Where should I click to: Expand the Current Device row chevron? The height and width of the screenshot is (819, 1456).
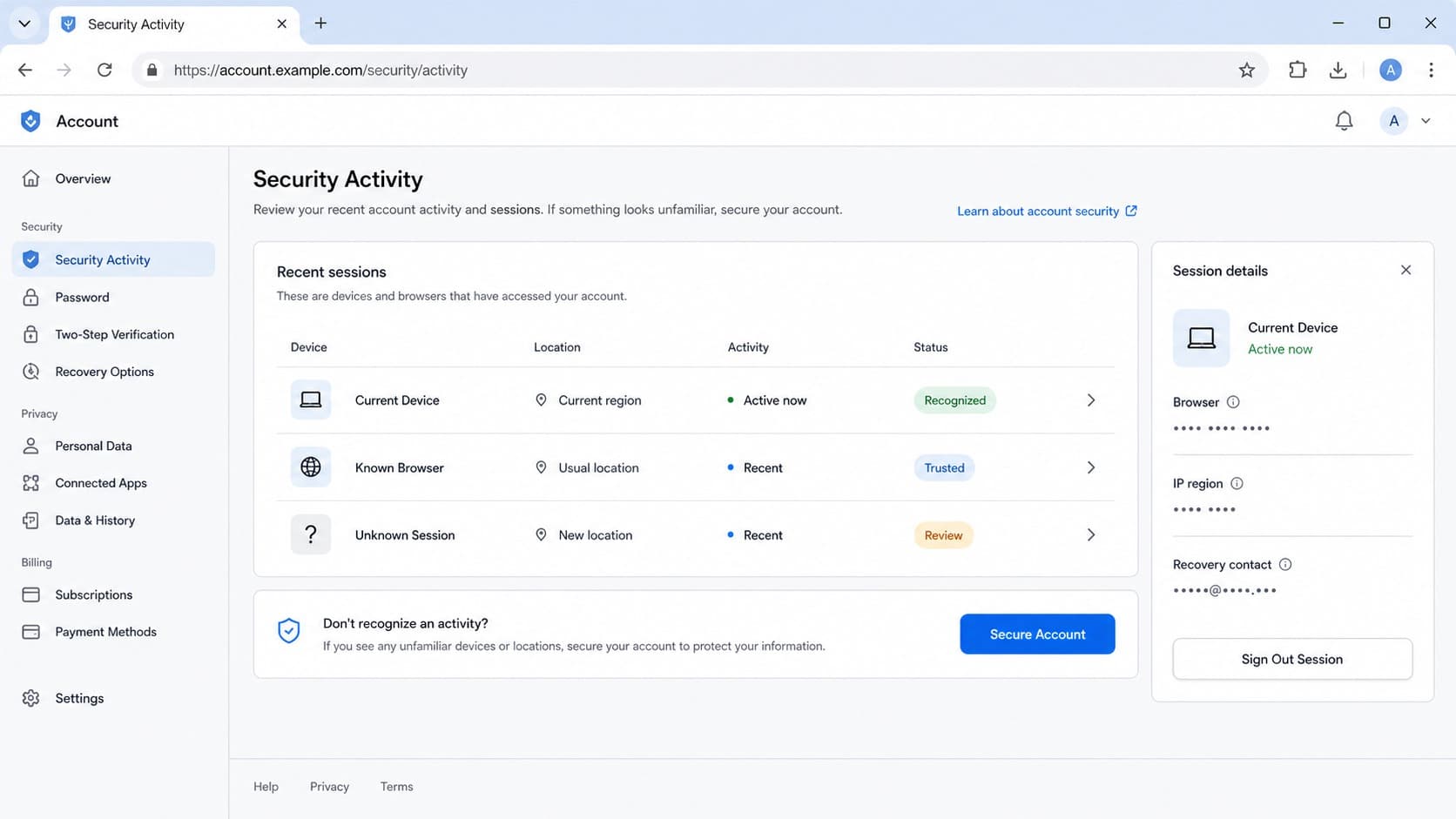pyautogui.click(x=1090, y=400)
